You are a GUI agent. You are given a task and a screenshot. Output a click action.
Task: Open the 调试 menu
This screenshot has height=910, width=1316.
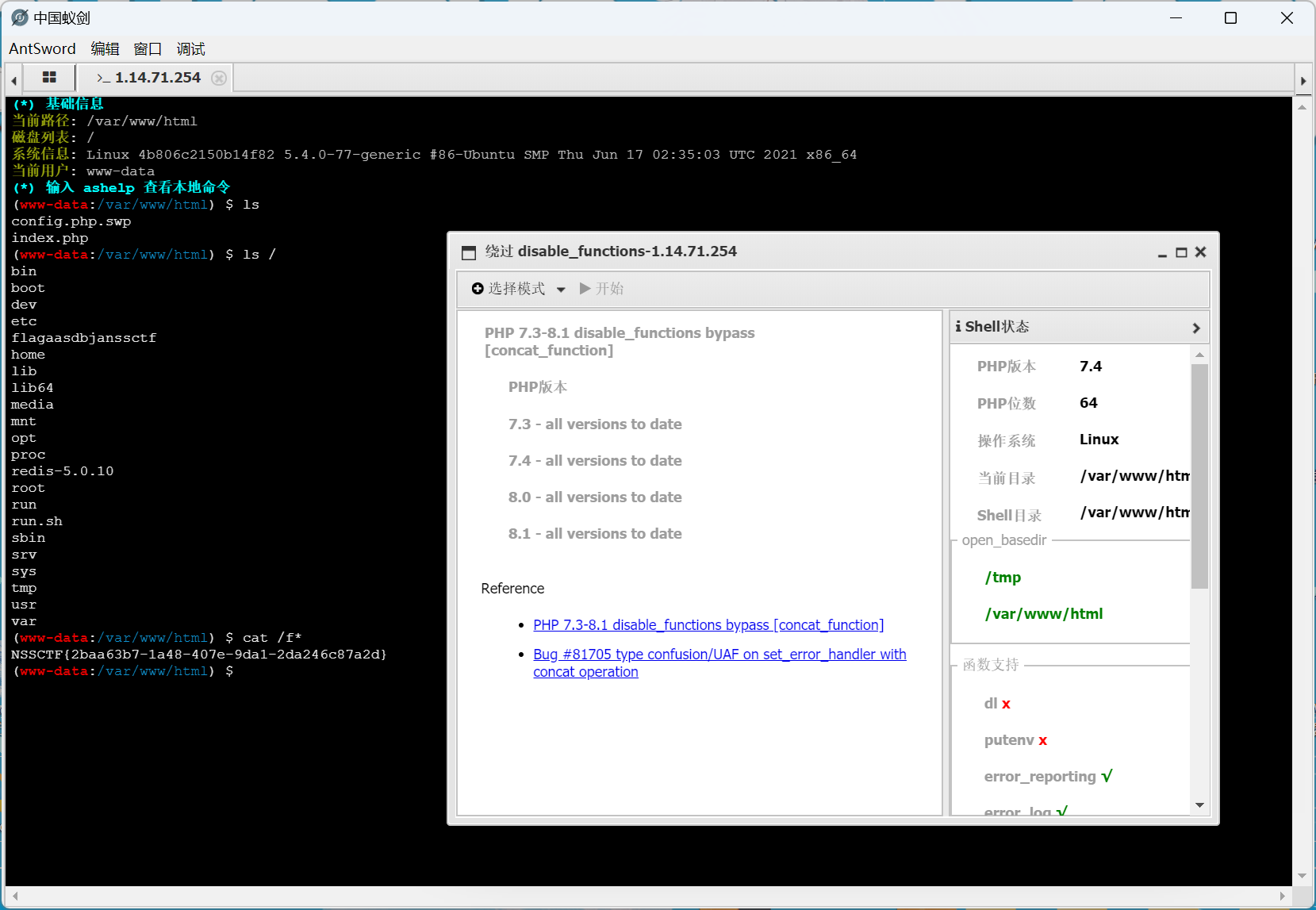tap(190, 49)
